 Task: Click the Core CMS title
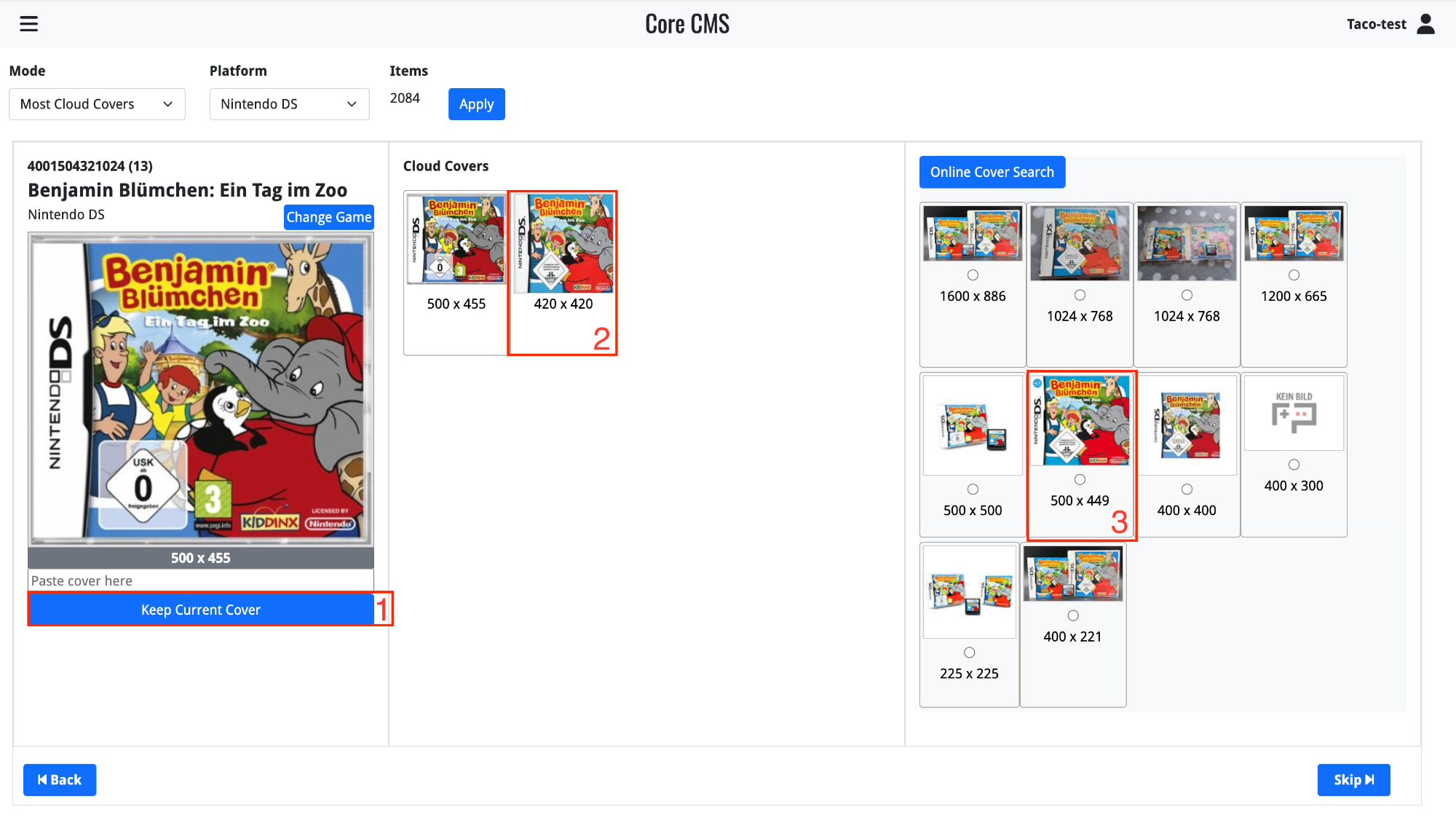pyautogui.click(x=687, y=24)
